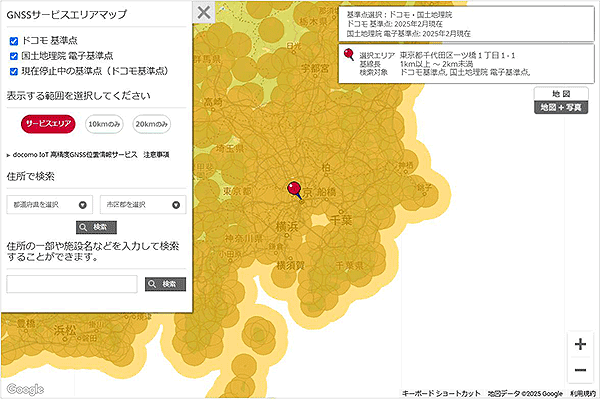This screenshot has width=600, height=399.
Task: Switch the map to 地図＋写真 view
Action: click(561, 107)
